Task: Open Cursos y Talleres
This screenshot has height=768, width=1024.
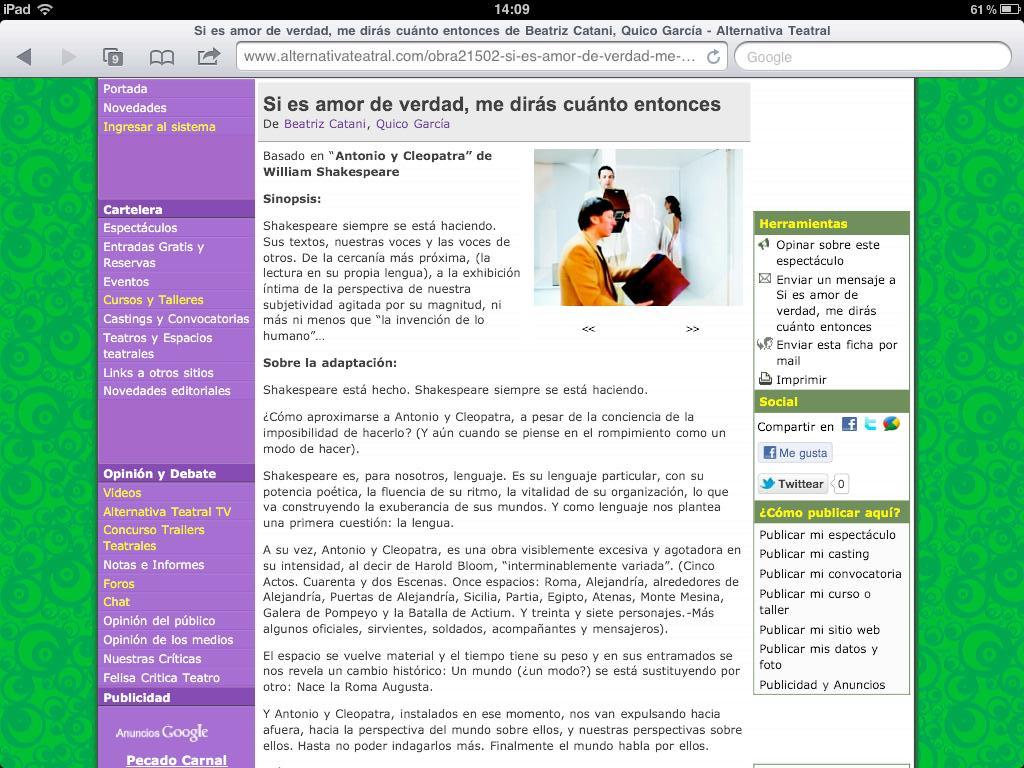Action: point(153,300)
